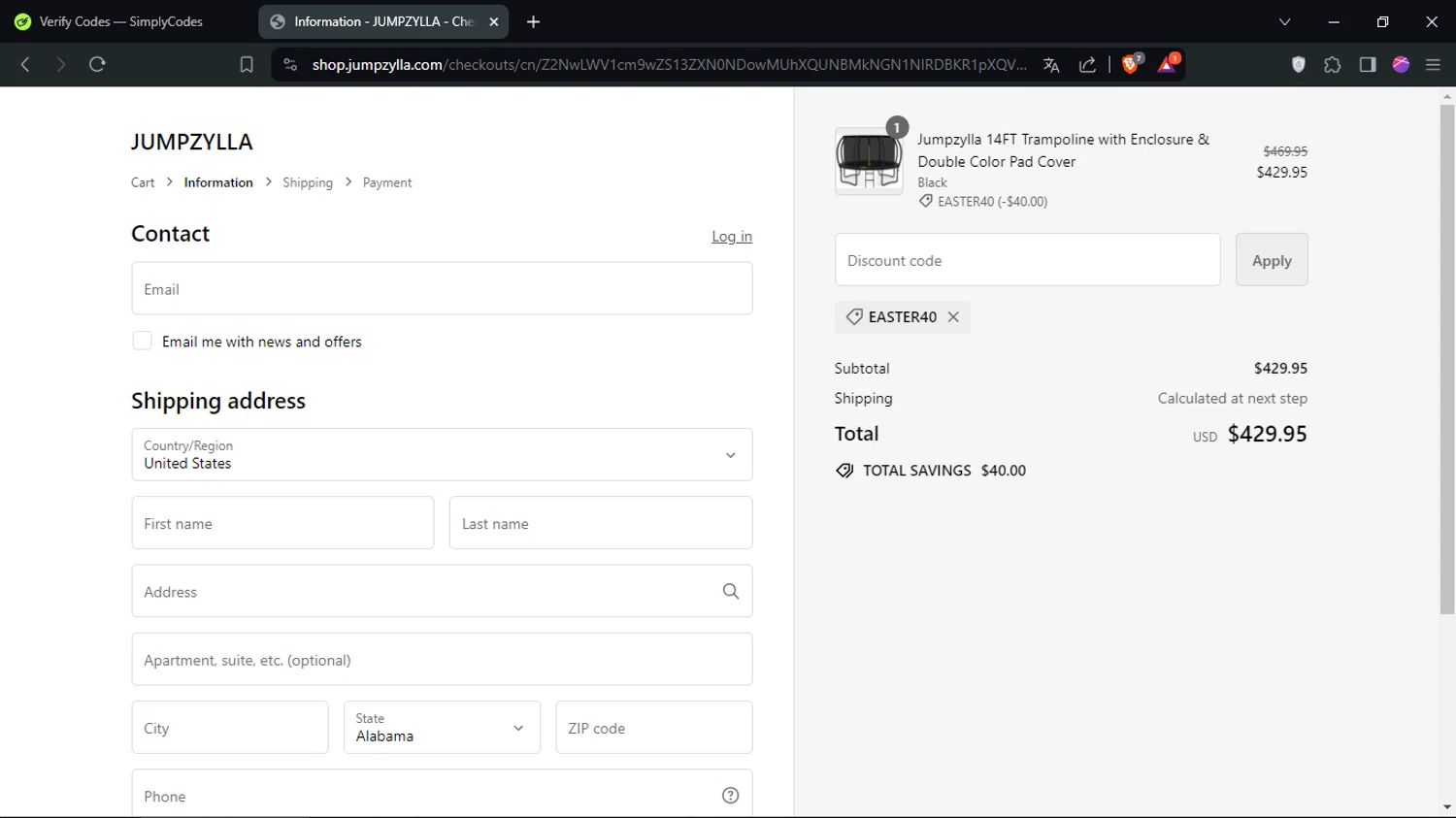Click the EASTER40 (-$40.00) line under product

click(x=983, y=202)
